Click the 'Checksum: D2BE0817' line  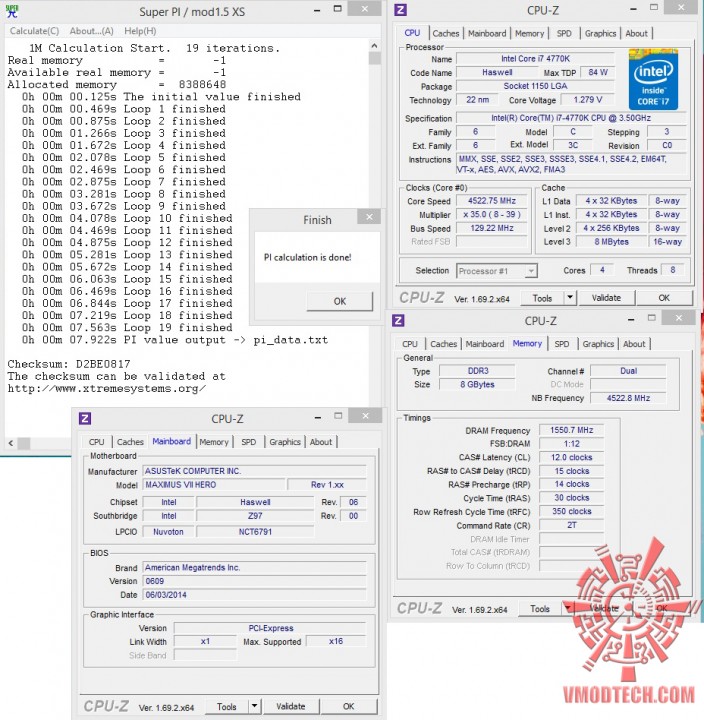tap(69, 364)
